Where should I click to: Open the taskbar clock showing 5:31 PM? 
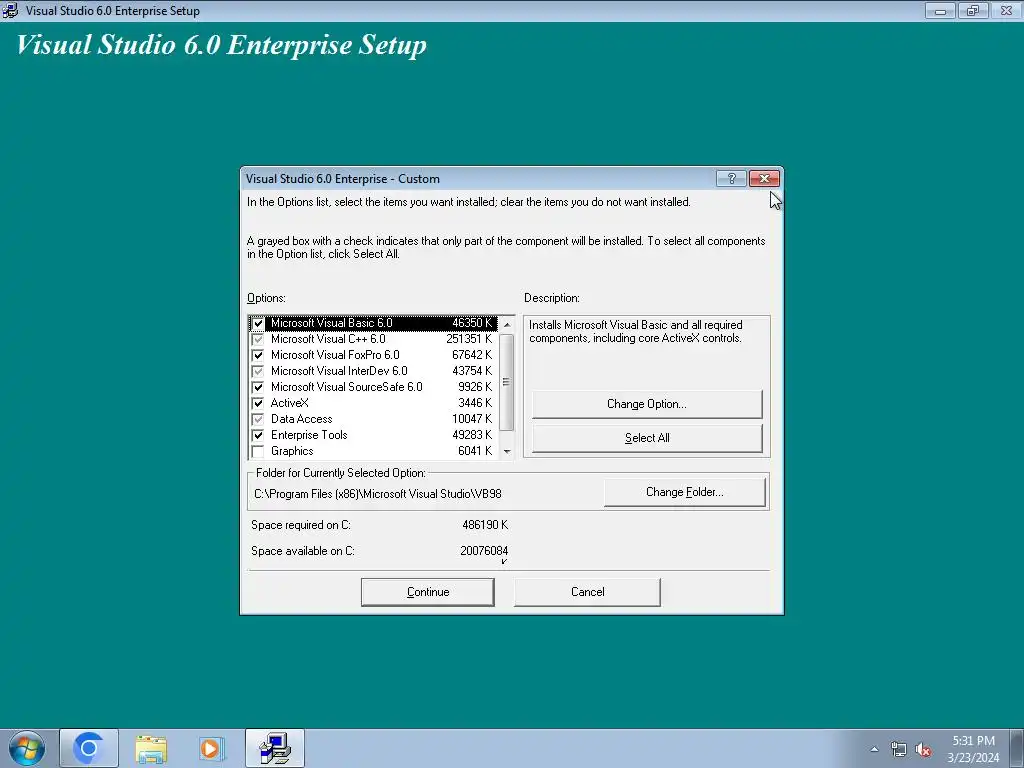(973, 749)
